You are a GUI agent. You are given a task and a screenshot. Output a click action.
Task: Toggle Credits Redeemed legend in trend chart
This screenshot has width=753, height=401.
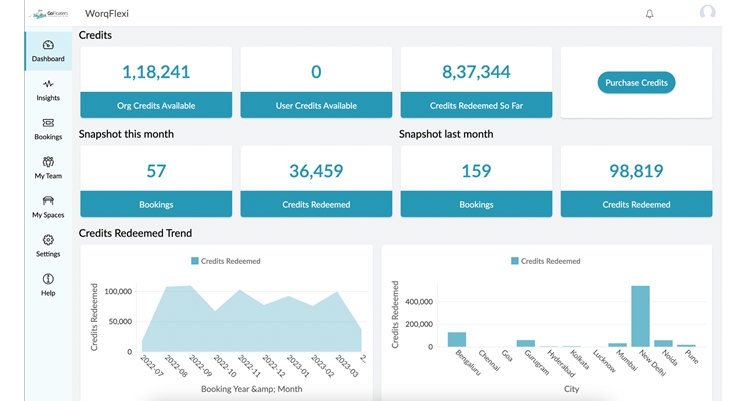pyautogui.click(x=225, y=261)
